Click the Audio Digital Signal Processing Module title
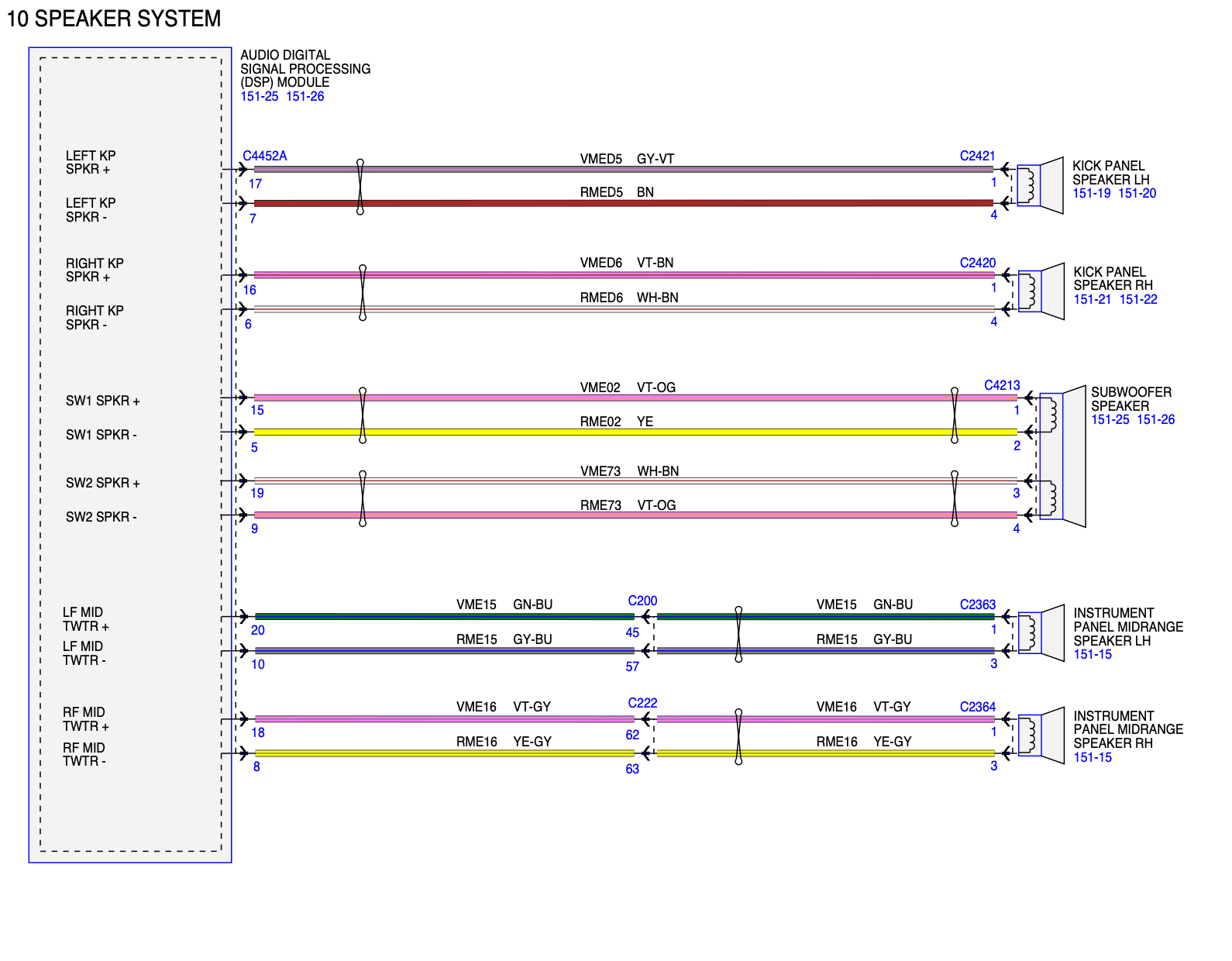1232x961 pixels. 305,69
